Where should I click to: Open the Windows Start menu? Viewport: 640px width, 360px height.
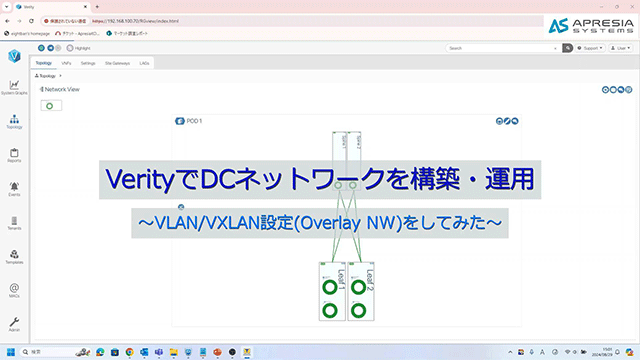(x=11, y=352)
